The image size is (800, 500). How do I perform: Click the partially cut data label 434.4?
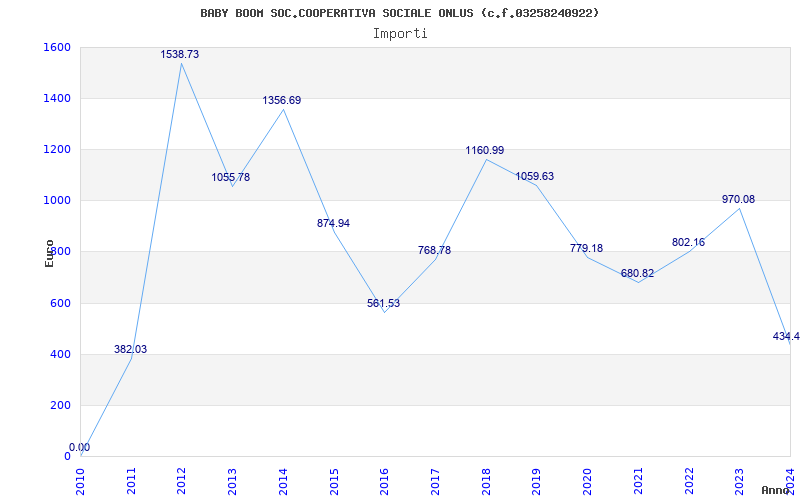786,337
